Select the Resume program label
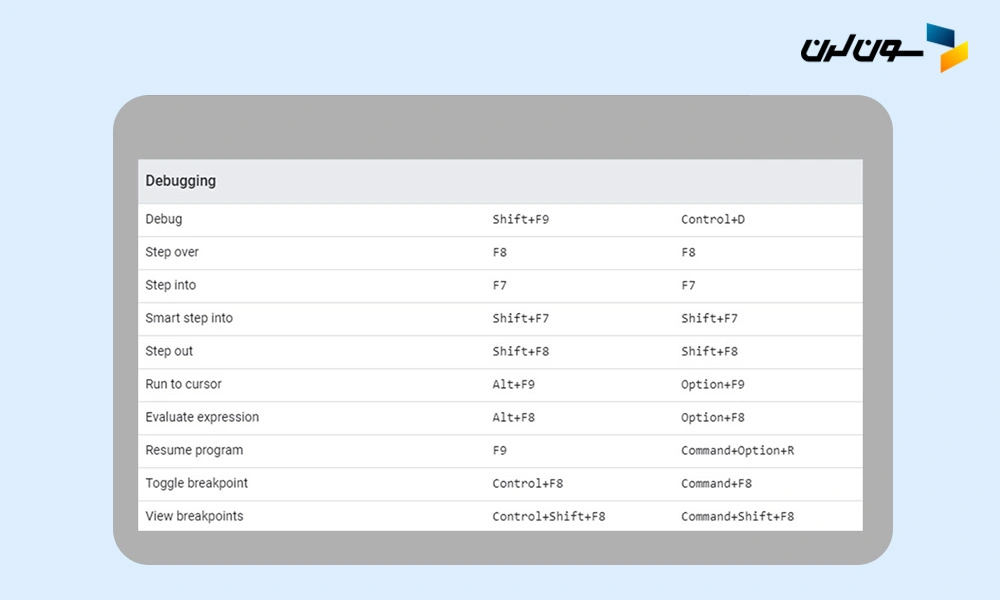Viewport: 1000px width, 600px height. (x=194, y=450)
